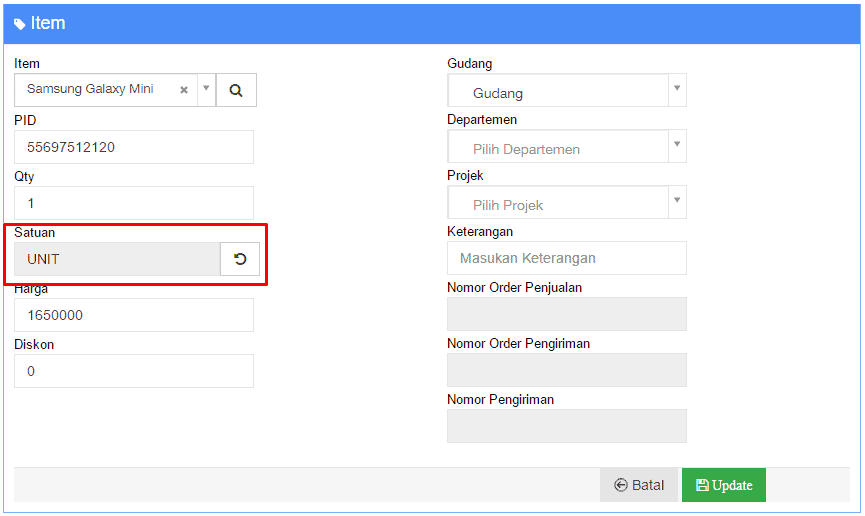Click the Diskon input field
The image size is (865, 516).
tap(134, 371)
